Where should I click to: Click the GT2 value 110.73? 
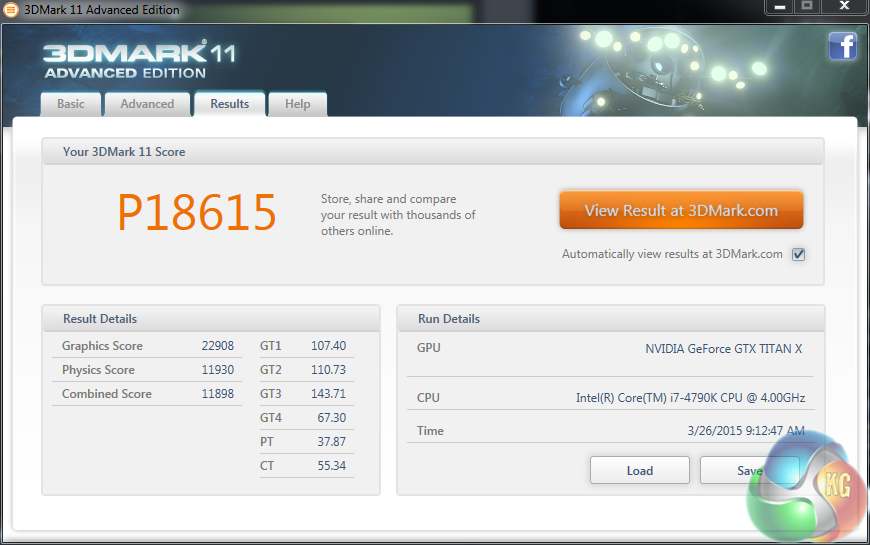328,370
